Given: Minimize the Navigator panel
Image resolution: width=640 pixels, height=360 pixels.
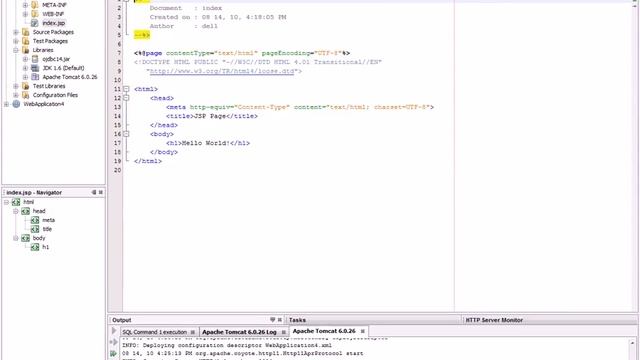Looking at the screenshot, I should point(94,192).
